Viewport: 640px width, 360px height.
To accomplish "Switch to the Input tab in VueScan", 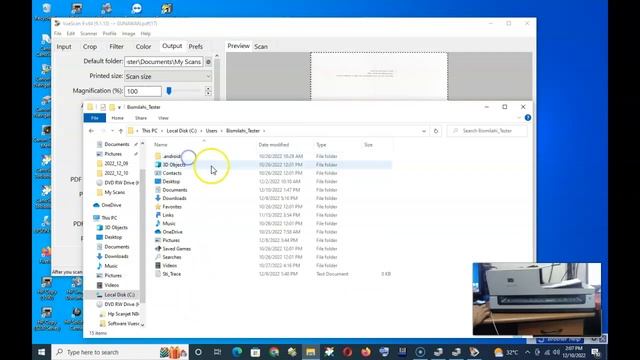I will click(64, 47).
